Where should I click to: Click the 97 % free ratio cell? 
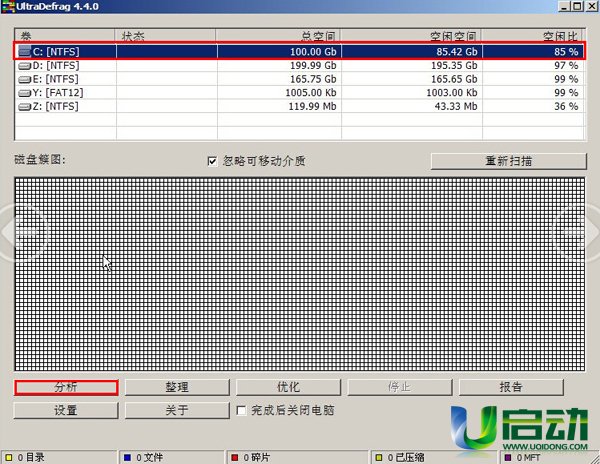tap(533, 66)
